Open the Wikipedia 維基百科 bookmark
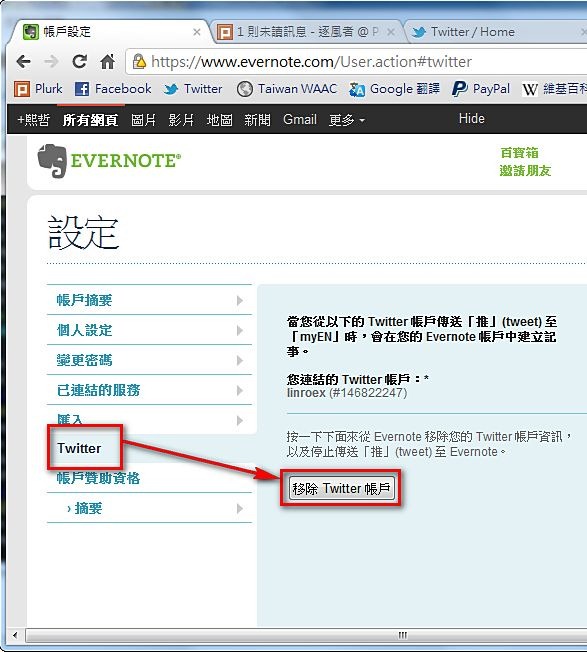Viewport: 587px width, 652px height. click(554, 89)
